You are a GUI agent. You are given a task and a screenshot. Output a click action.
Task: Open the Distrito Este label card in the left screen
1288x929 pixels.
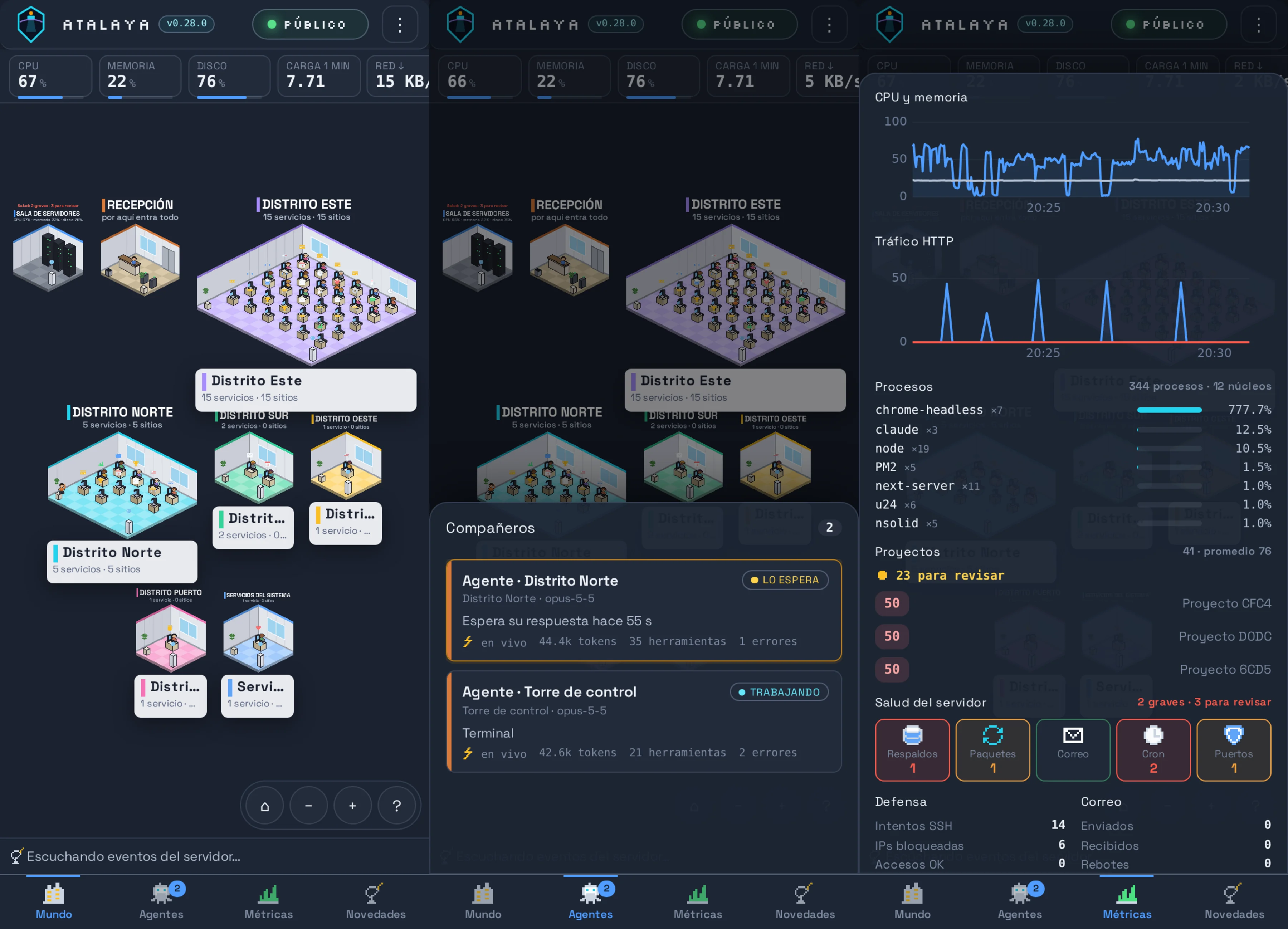pyautogui.click(x=306, y=390)
